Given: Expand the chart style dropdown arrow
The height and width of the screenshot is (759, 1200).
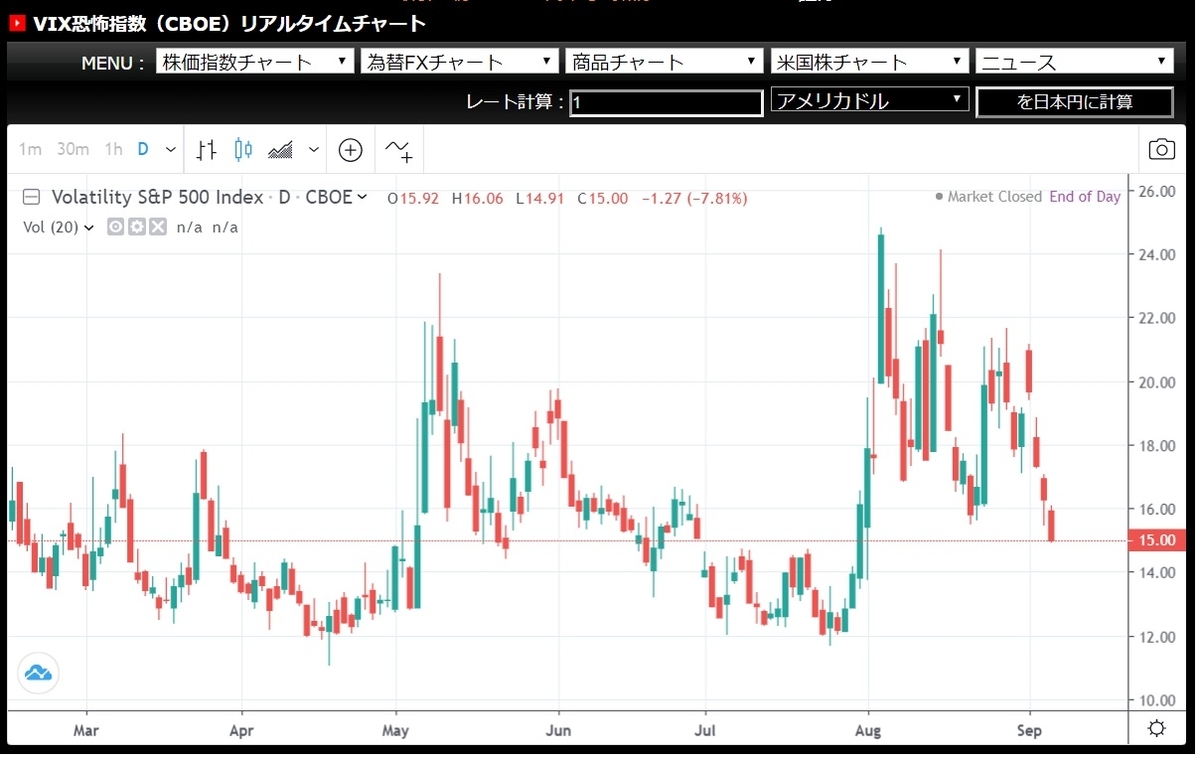Looking at the screenshot, I should pos(314,150).
